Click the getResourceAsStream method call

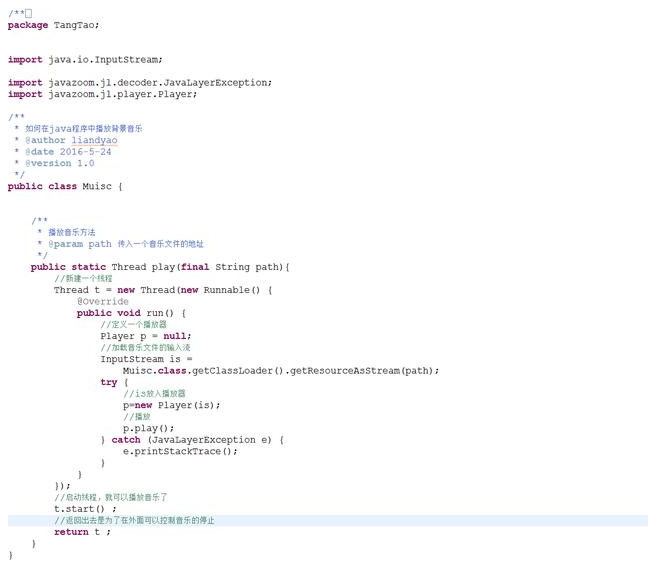click(345, 370)
